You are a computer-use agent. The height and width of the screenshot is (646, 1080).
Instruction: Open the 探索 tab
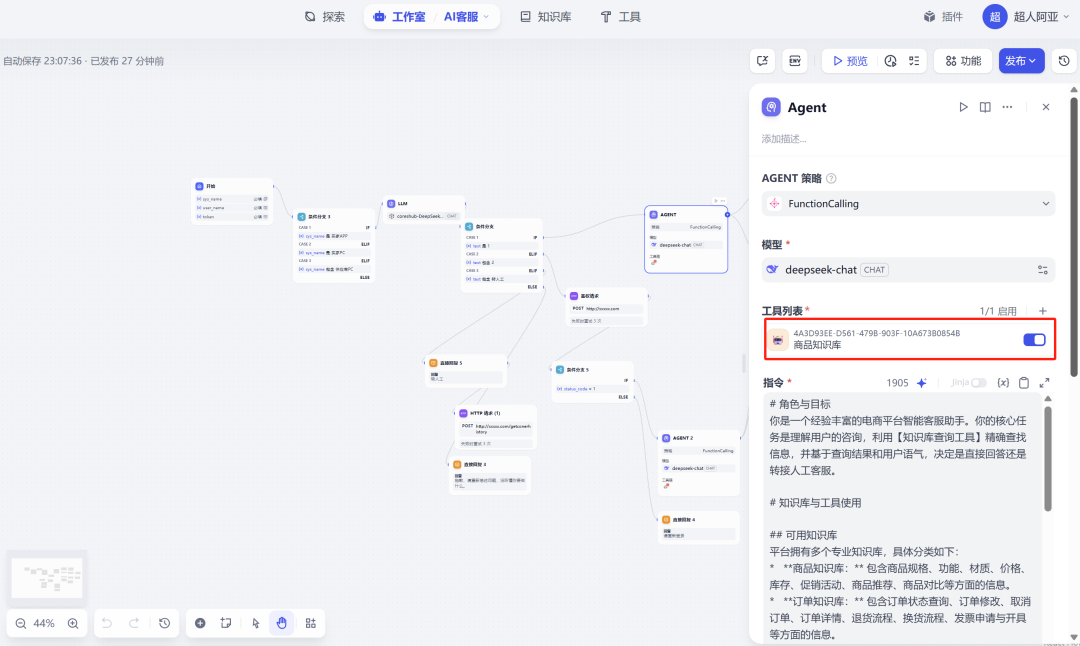pos(324,17)
